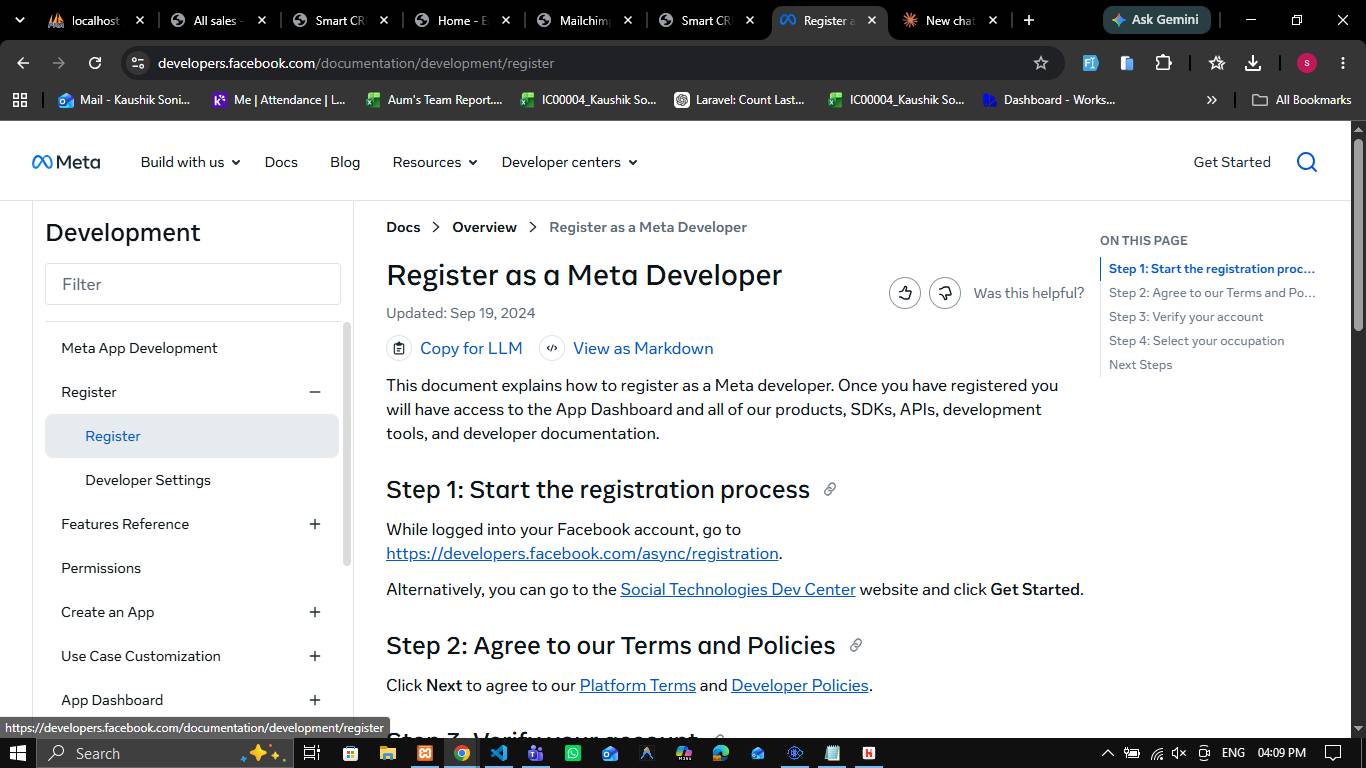1366x768 pixels.
Task: Open the Build with us dropdown
Action: pos(190,162)
